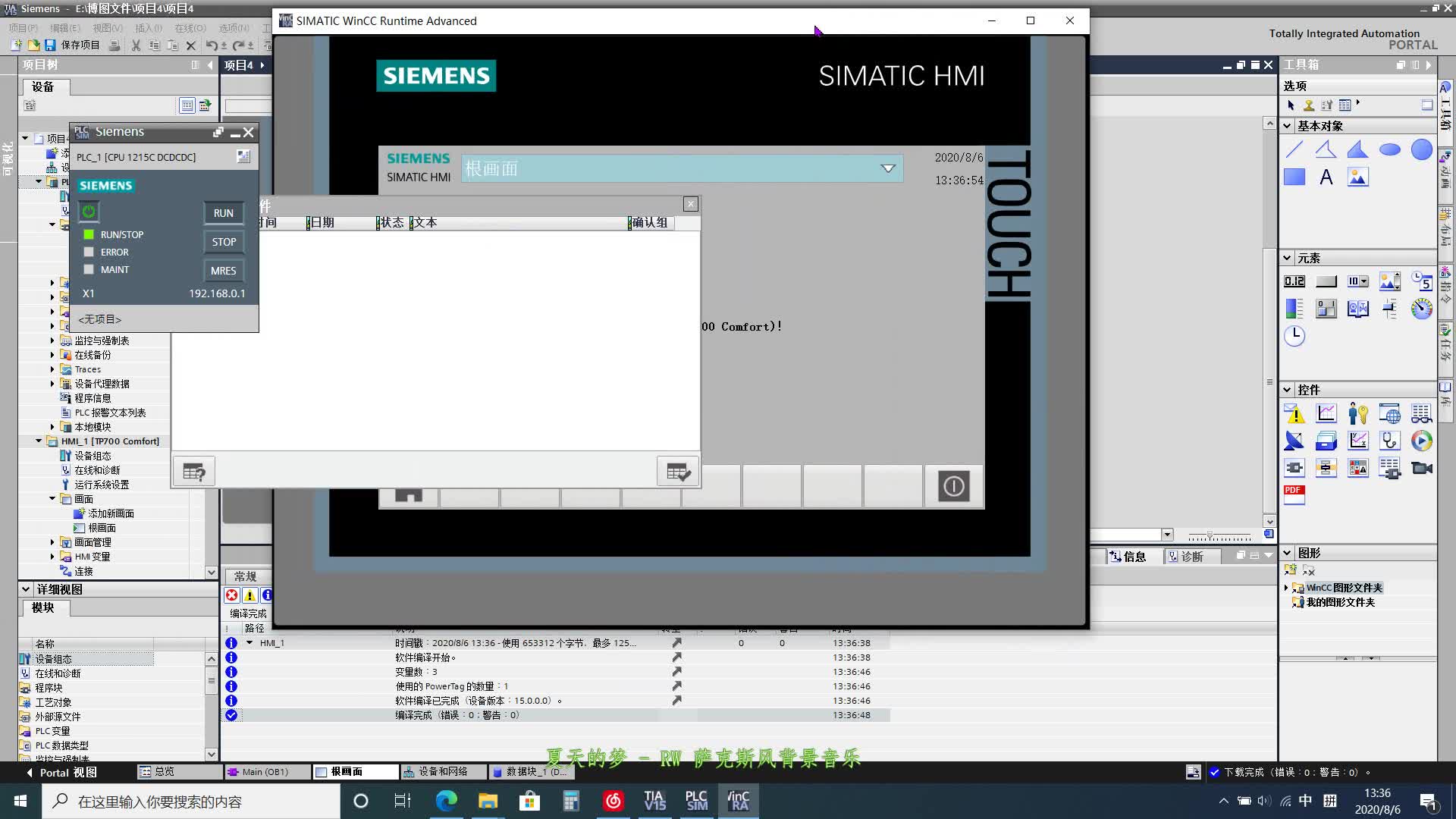Select the HTML browser control
This screenshot has height=819, width=1456.
pos(1389,414)
